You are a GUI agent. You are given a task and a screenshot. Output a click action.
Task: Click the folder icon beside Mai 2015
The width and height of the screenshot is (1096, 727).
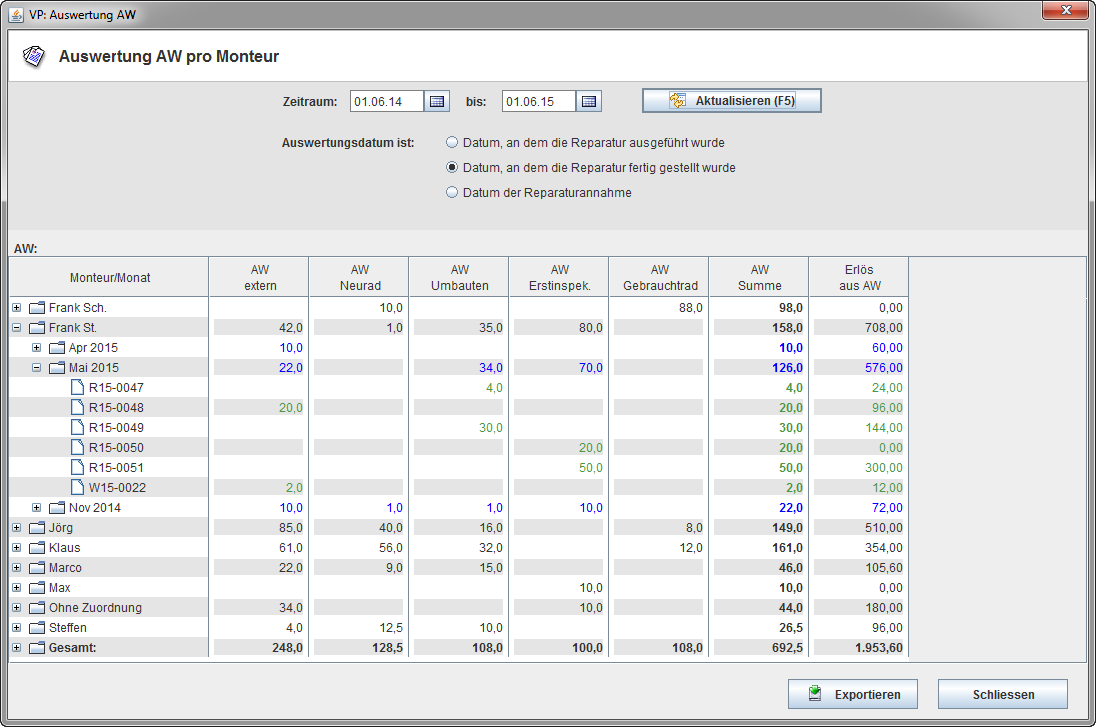pyautogui.click(x=57, y=368)
